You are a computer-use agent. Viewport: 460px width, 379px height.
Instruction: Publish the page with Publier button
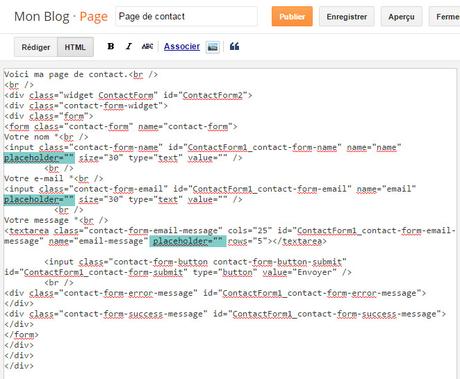(292, 16)
